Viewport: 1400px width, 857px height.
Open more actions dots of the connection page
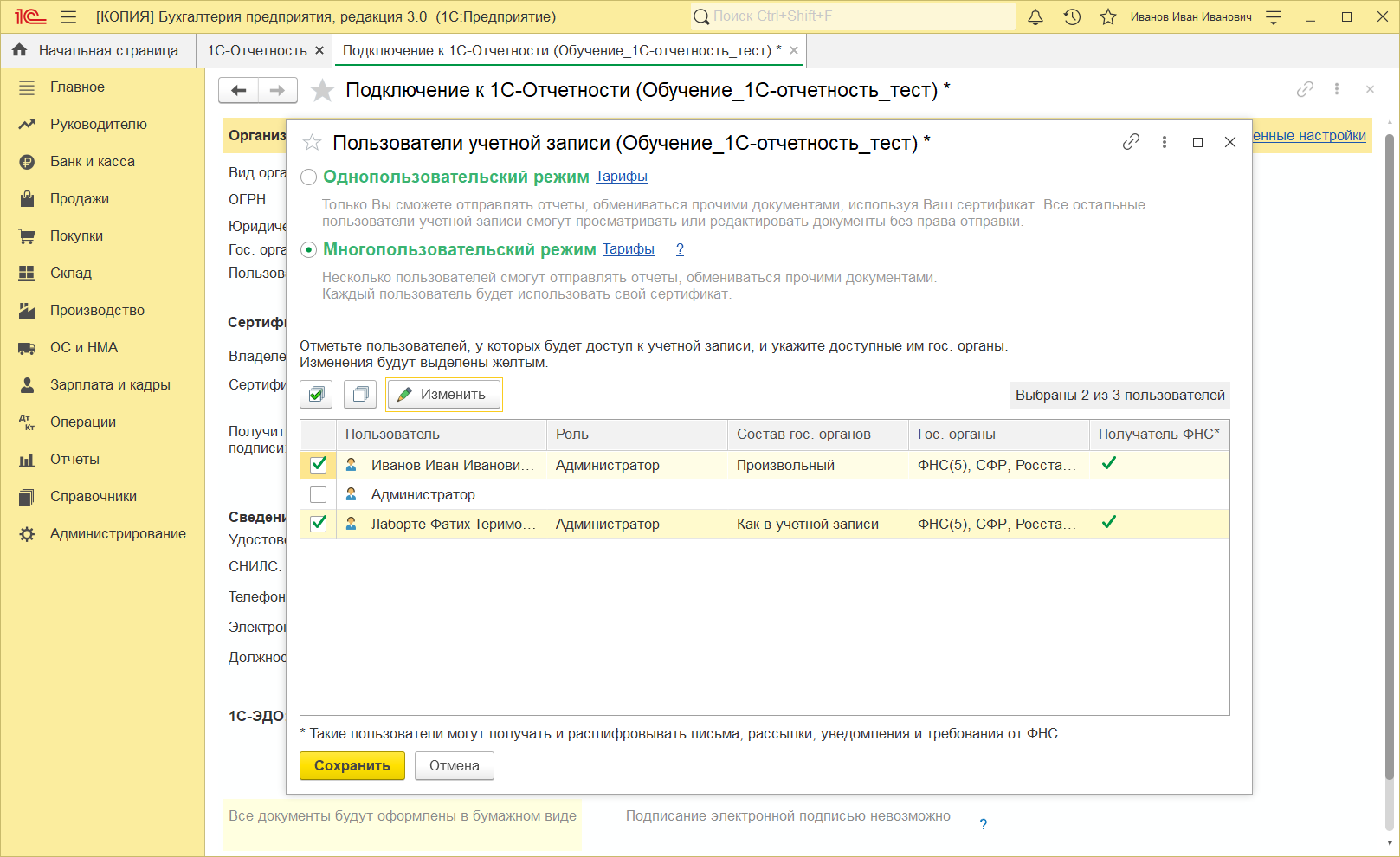[1337, 89]
